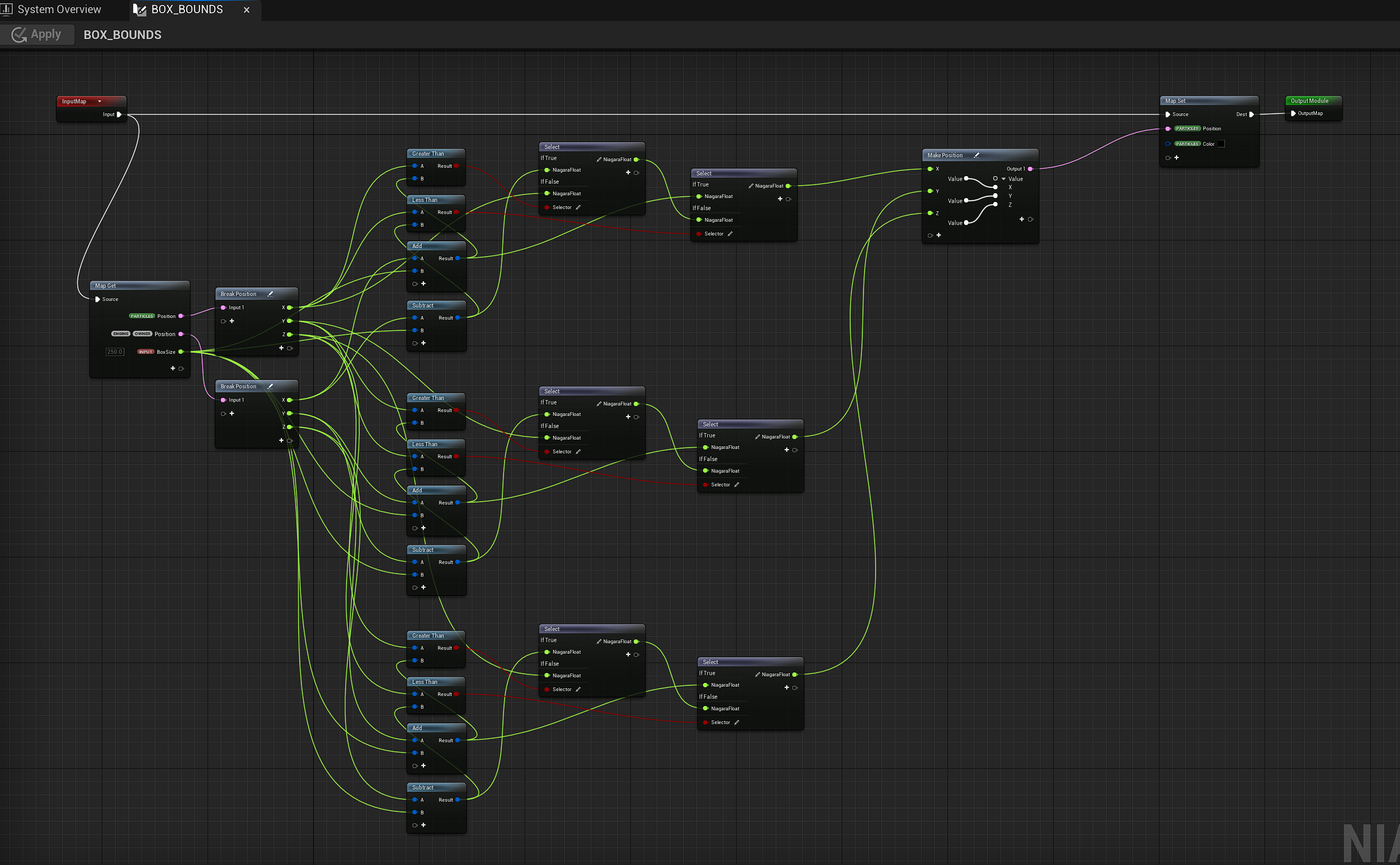The image size is (1400, 865).
Task: Select the Output Module node header
Action: pyautogui.click(x=1313, y=101)
